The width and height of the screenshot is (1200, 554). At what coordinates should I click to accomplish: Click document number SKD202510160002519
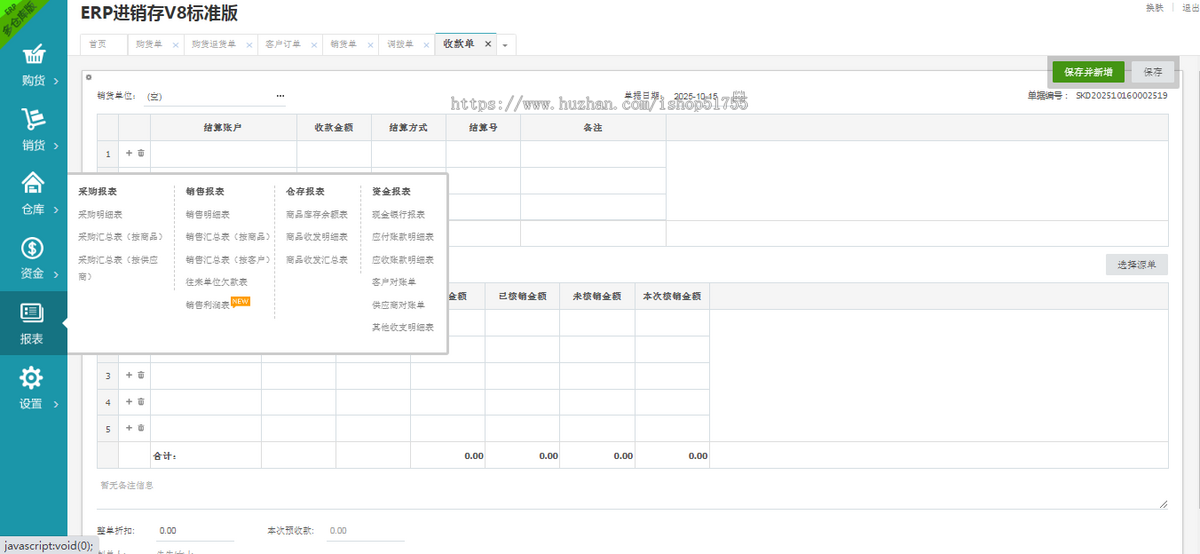1122,96
